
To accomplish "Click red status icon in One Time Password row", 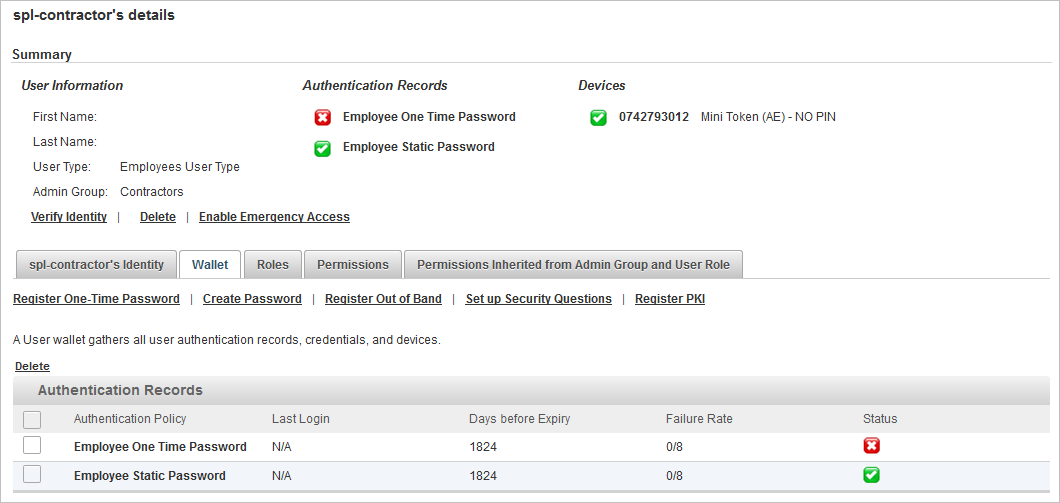I will [x=871, y=446].
